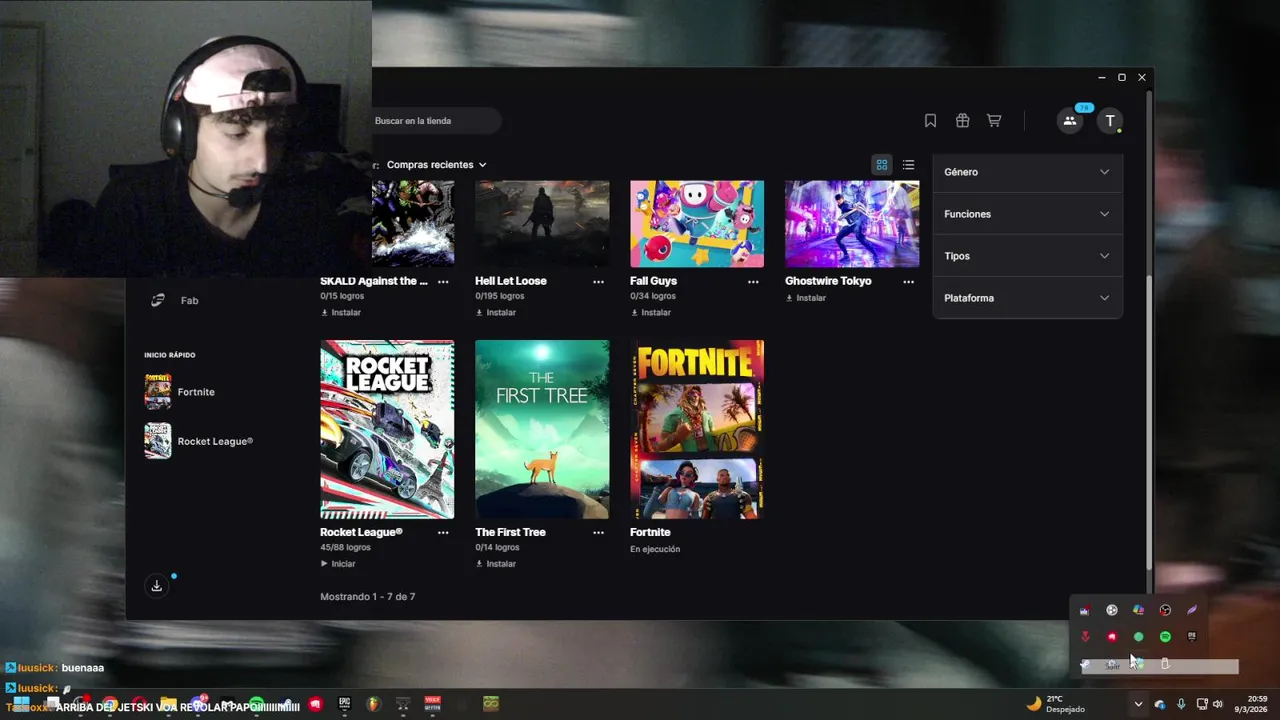Click Instalar under SKALD Against the
Viewport: 1280px width, 720px height.
pyautogui.click(x=341, y=313)
